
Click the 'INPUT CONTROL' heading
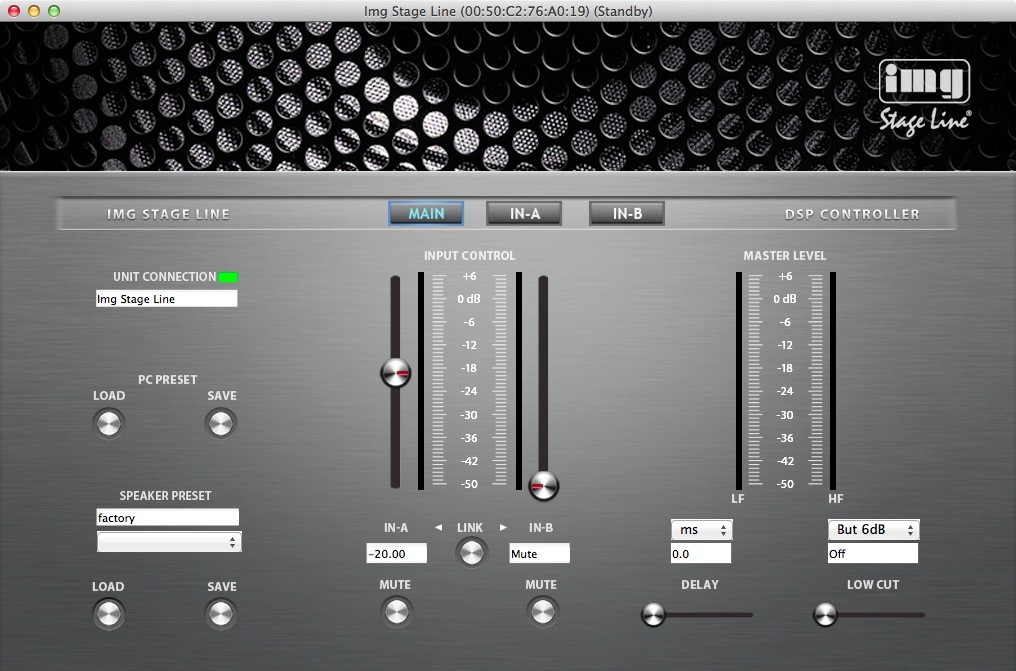coord(470,256)
